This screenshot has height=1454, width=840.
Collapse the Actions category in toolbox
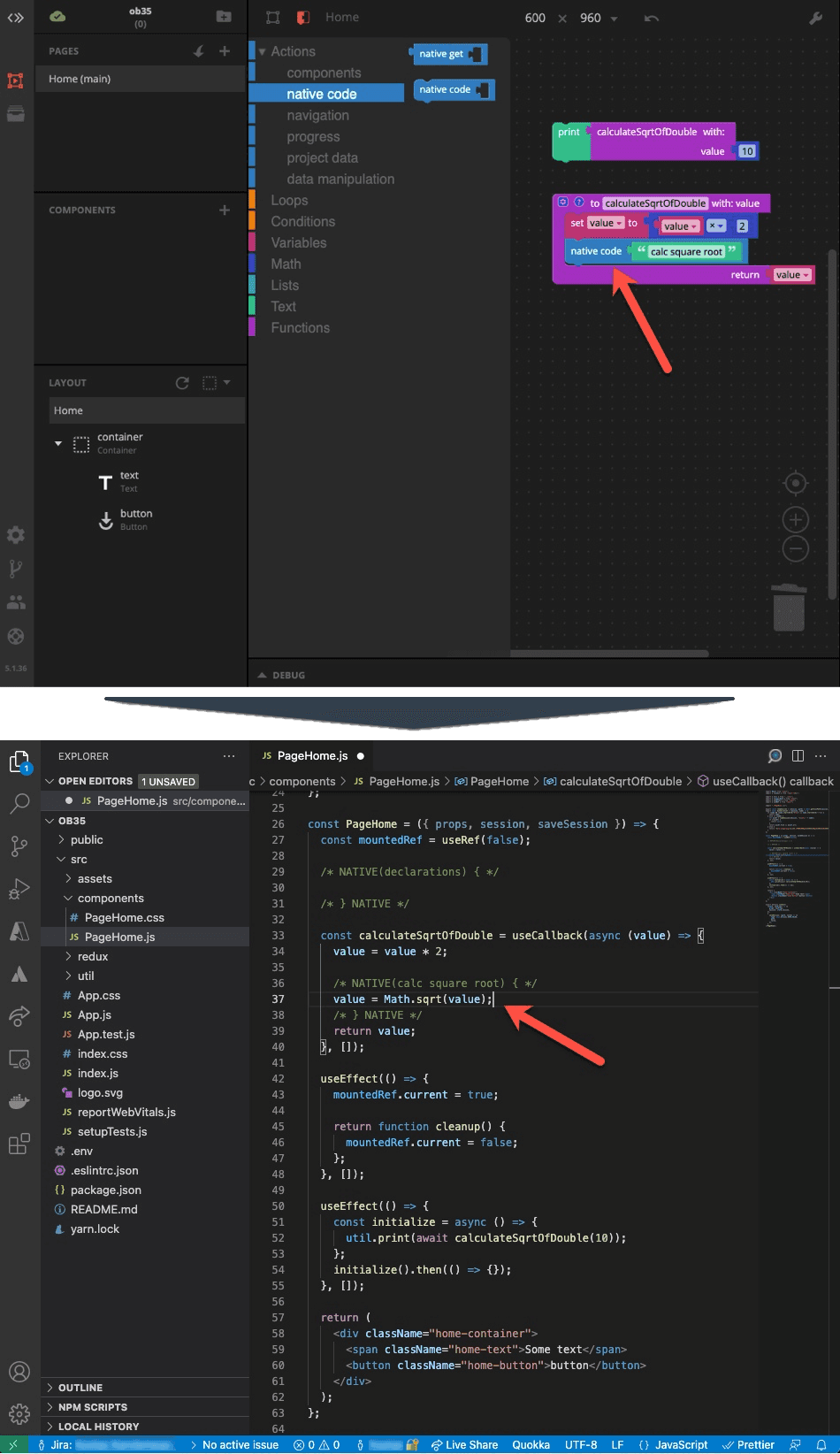(262, 52)
